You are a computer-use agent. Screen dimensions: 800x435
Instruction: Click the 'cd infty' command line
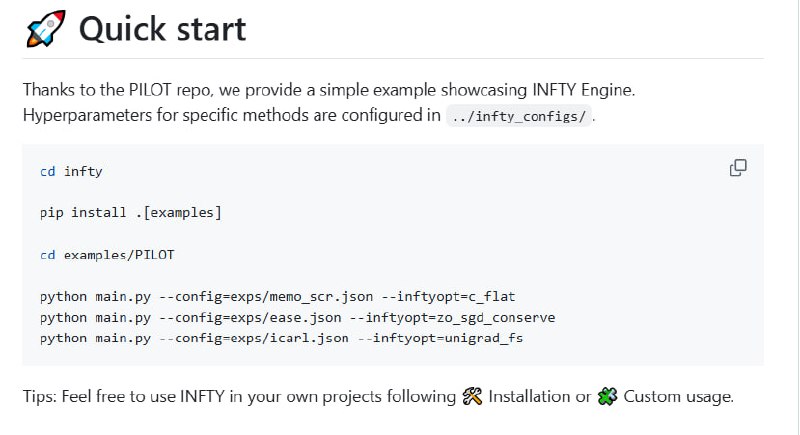point(71,171)
